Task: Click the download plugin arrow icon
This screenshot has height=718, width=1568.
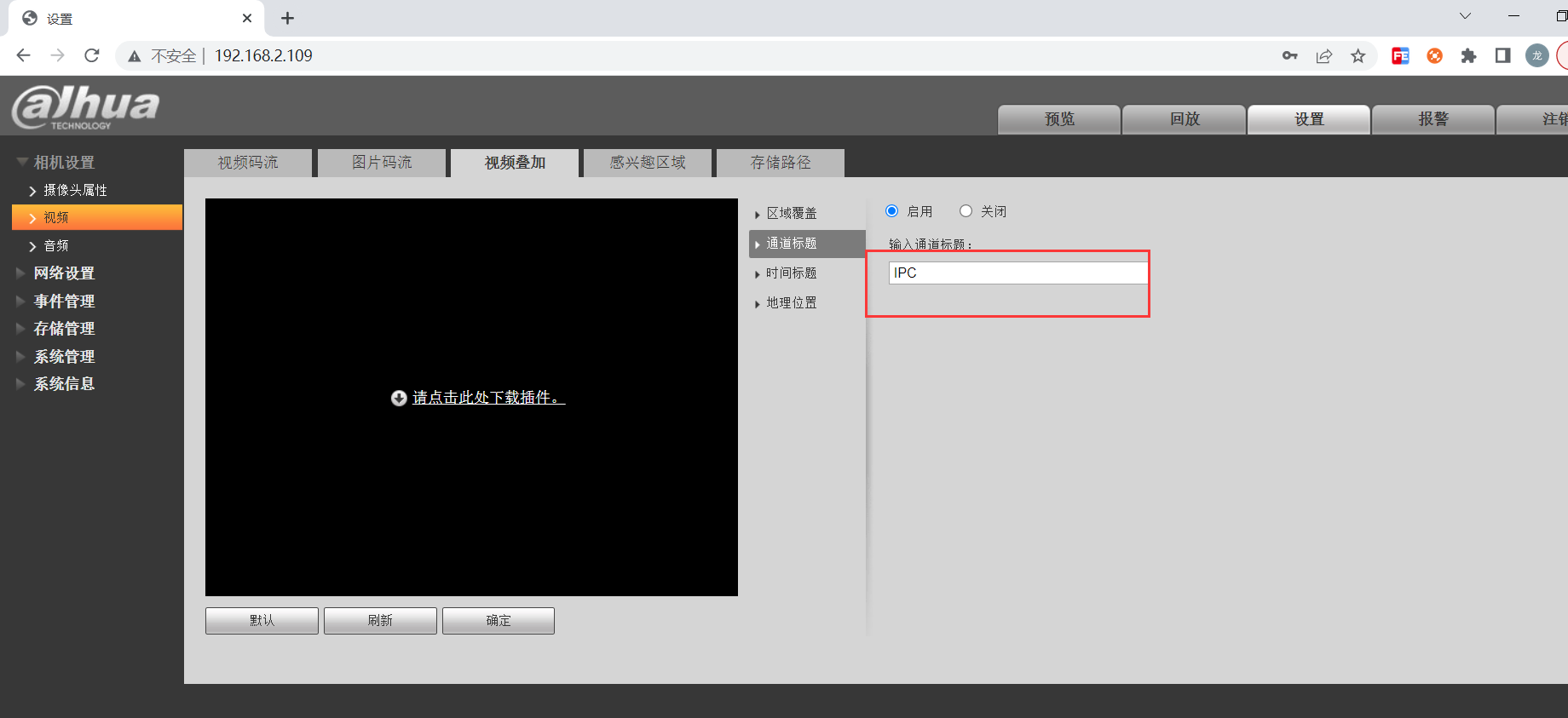Action: (398, 398)
